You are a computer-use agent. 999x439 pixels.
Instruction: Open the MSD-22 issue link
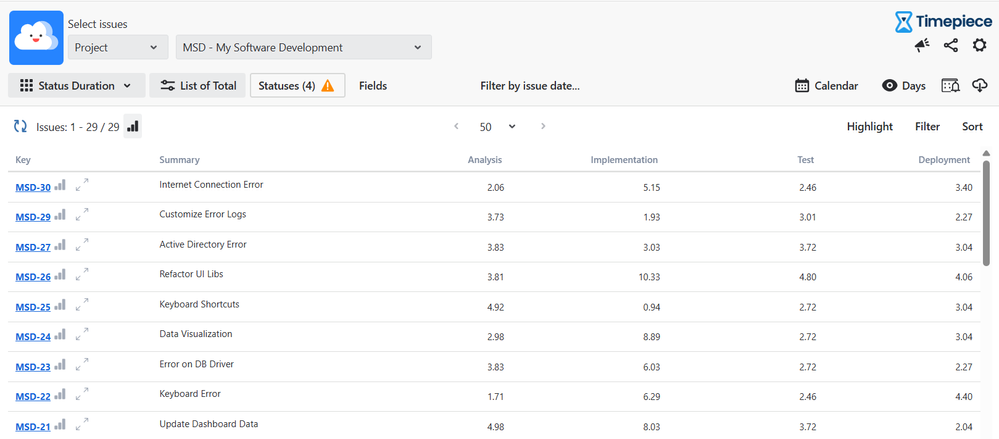(33, 397)
